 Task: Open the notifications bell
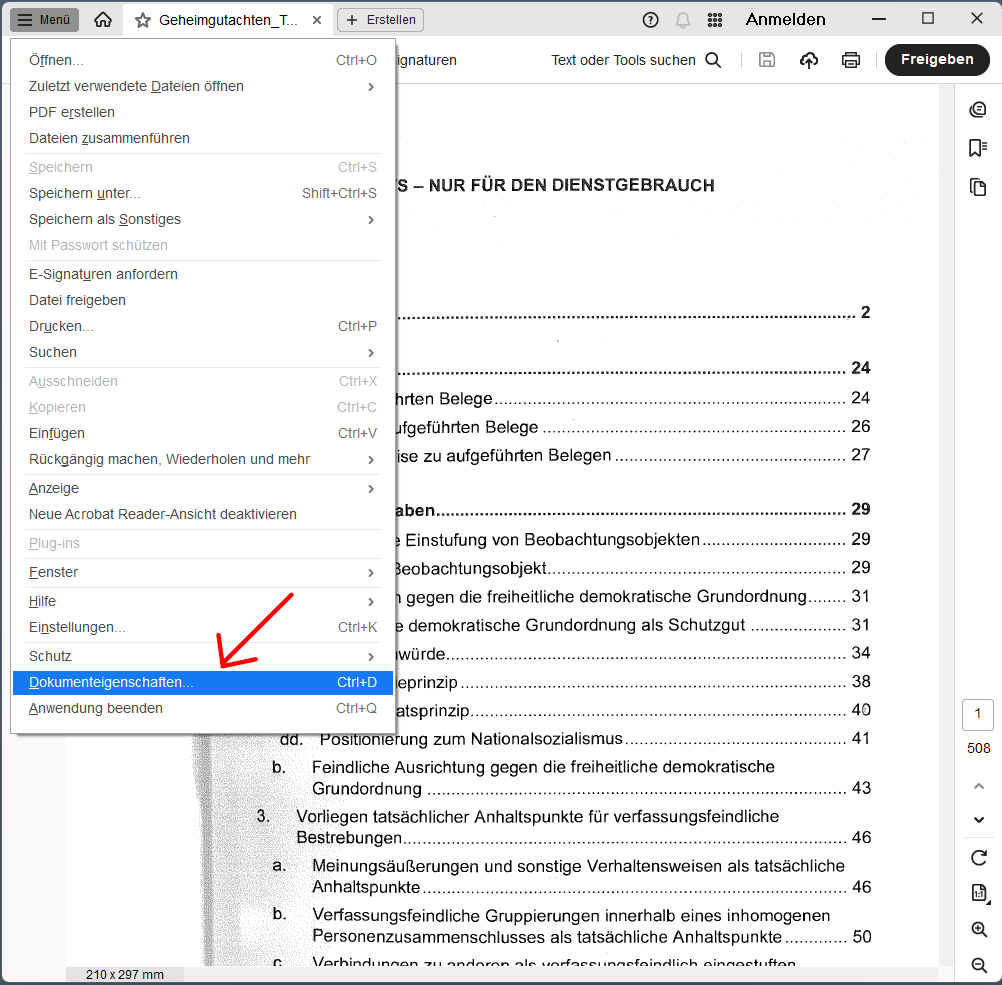tap(682, 19)
